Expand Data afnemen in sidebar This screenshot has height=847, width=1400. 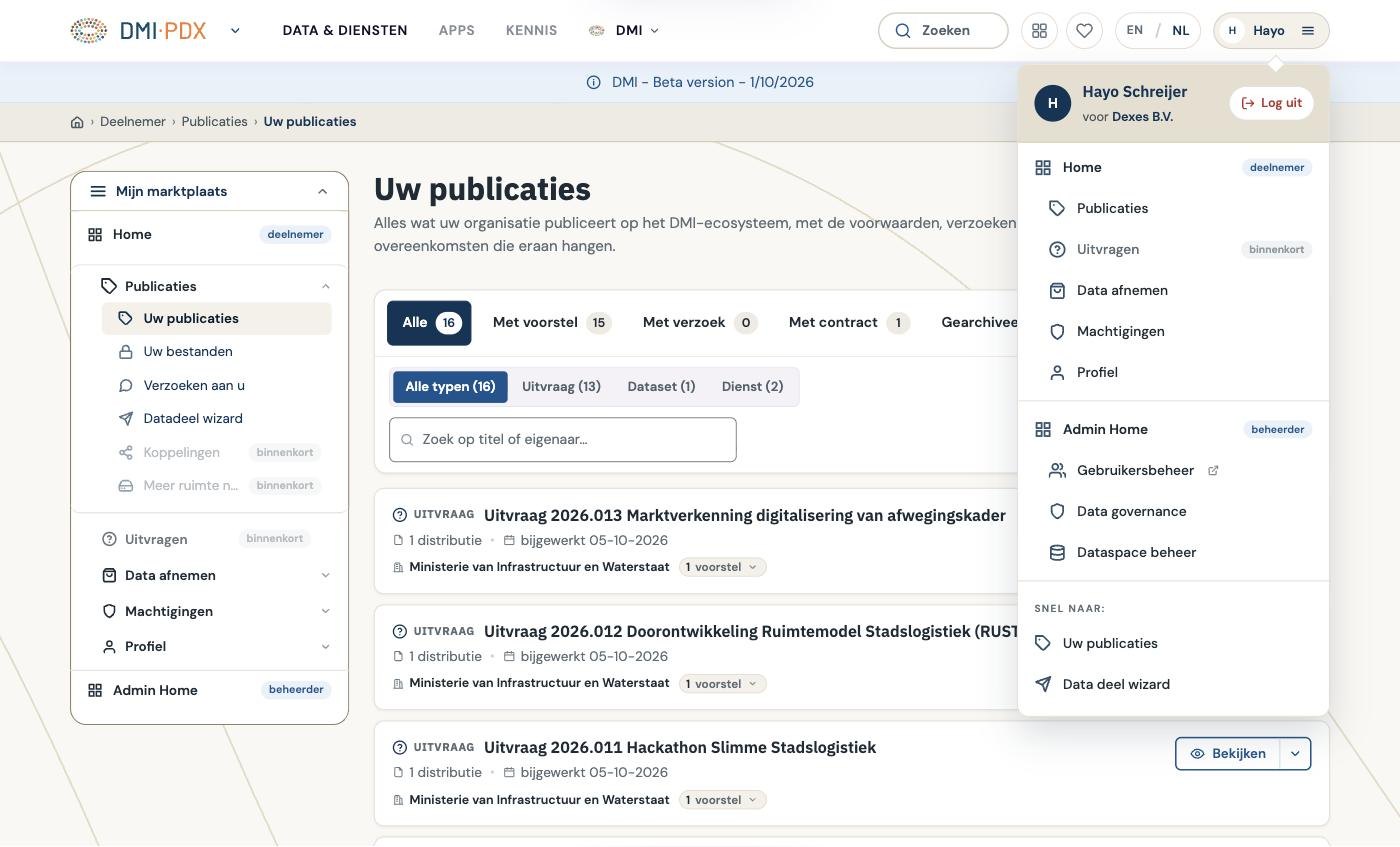coord(325,575)
